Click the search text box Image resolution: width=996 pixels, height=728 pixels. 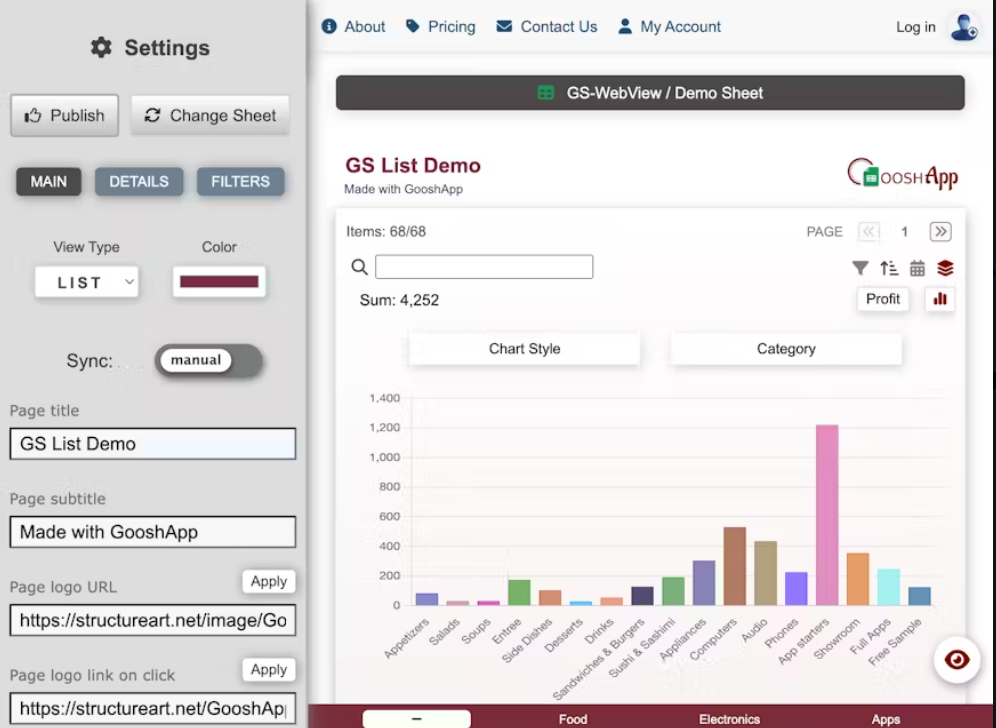pyautogui.click(x=484, y=267)
